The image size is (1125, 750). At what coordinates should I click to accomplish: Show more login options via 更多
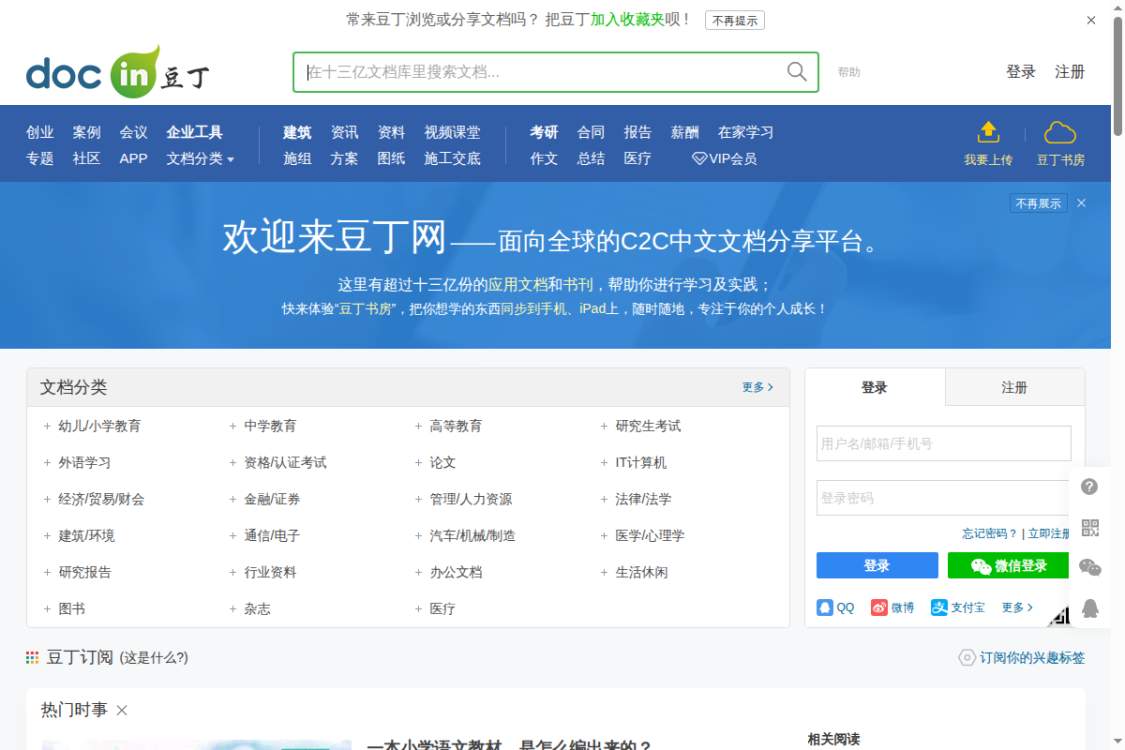tap(1017, 607)
